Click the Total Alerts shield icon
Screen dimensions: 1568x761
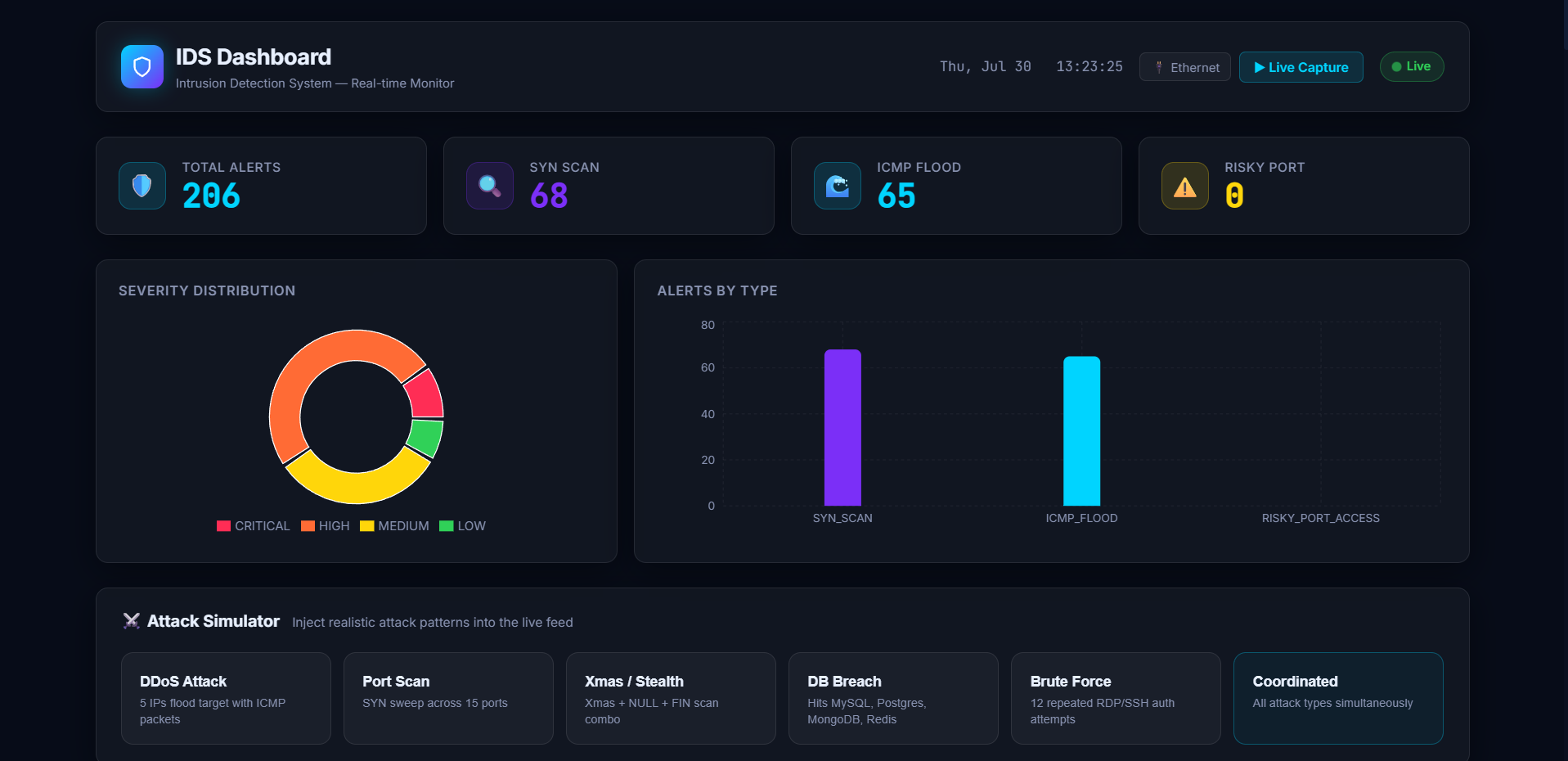[x=142, y=186]
